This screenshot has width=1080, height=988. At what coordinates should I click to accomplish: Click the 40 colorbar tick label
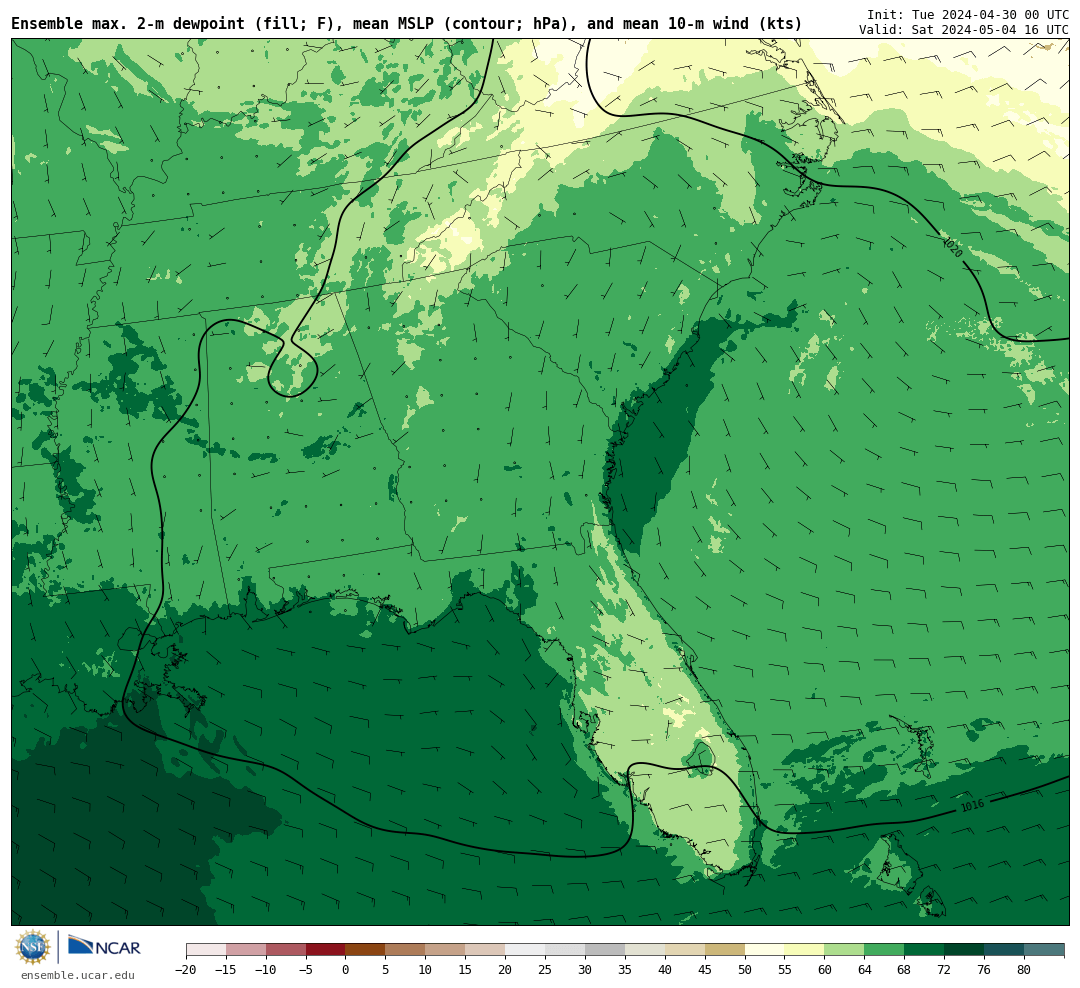point(665,970)
